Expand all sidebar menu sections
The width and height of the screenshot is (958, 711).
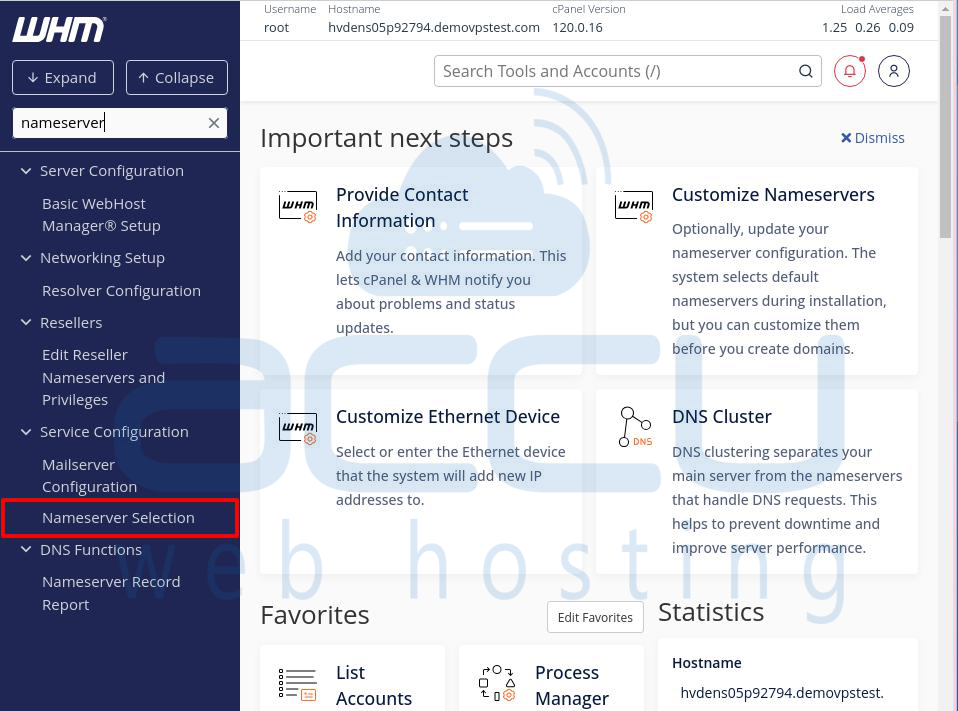click(x=63, y=78)
